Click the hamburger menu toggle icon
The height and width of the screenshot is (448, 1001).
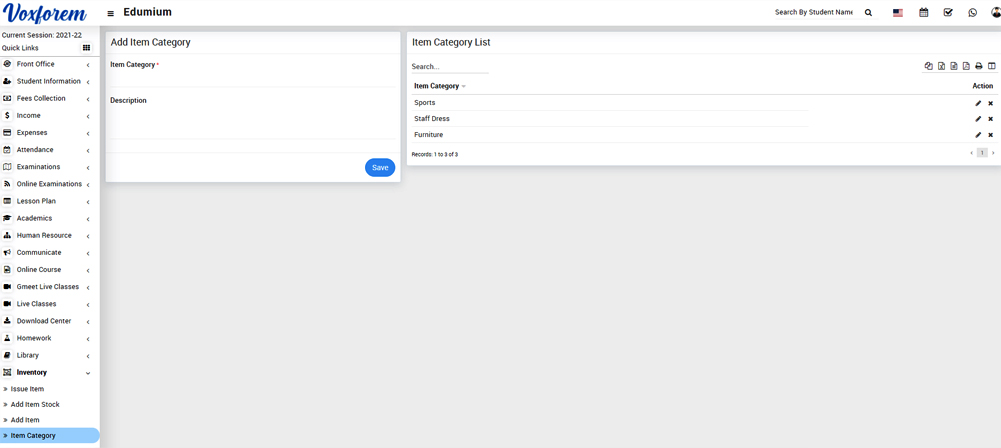(x=110, y=13)
